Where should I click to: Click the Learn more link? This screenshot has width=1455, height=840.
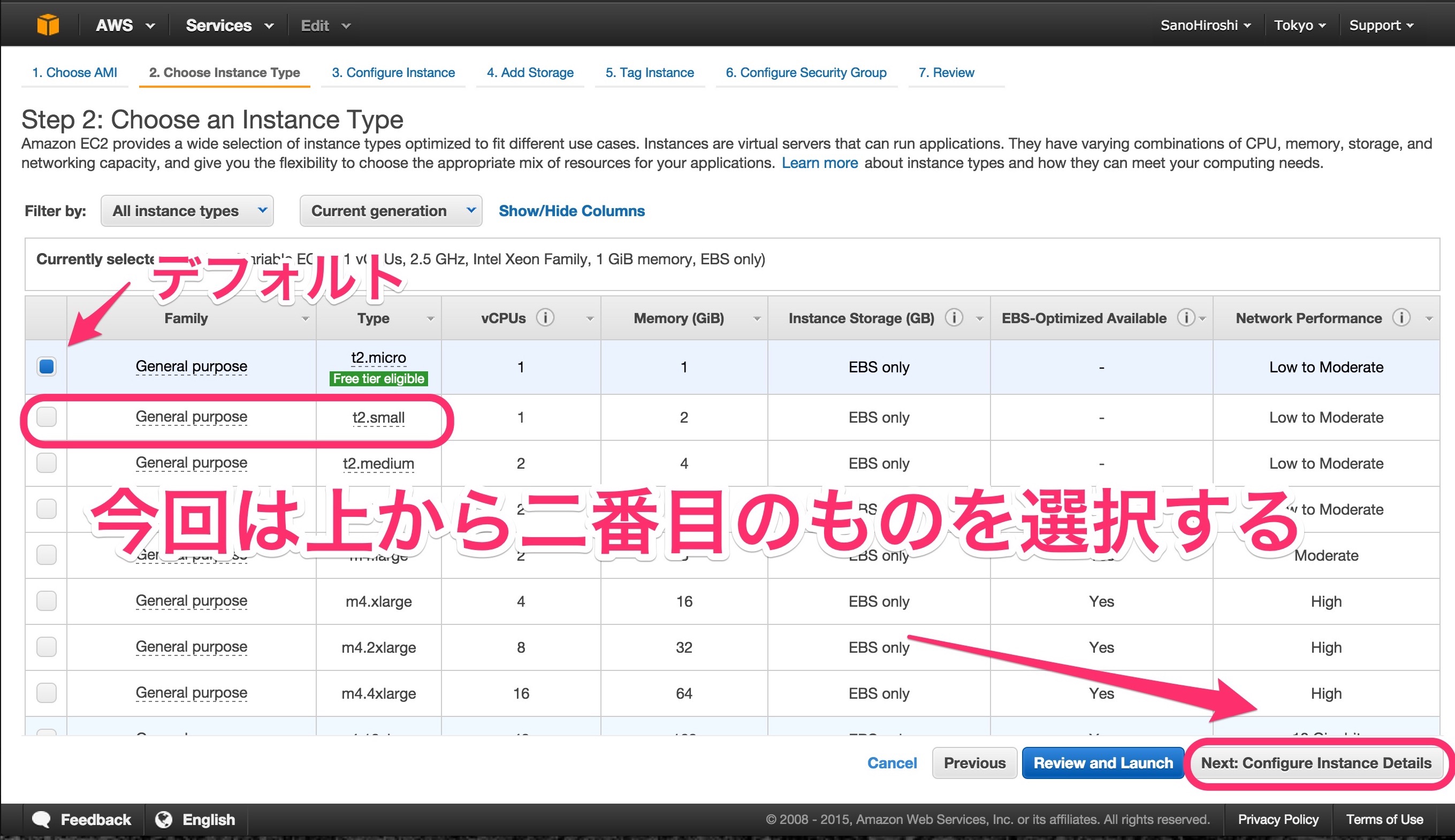coord(820,163)
